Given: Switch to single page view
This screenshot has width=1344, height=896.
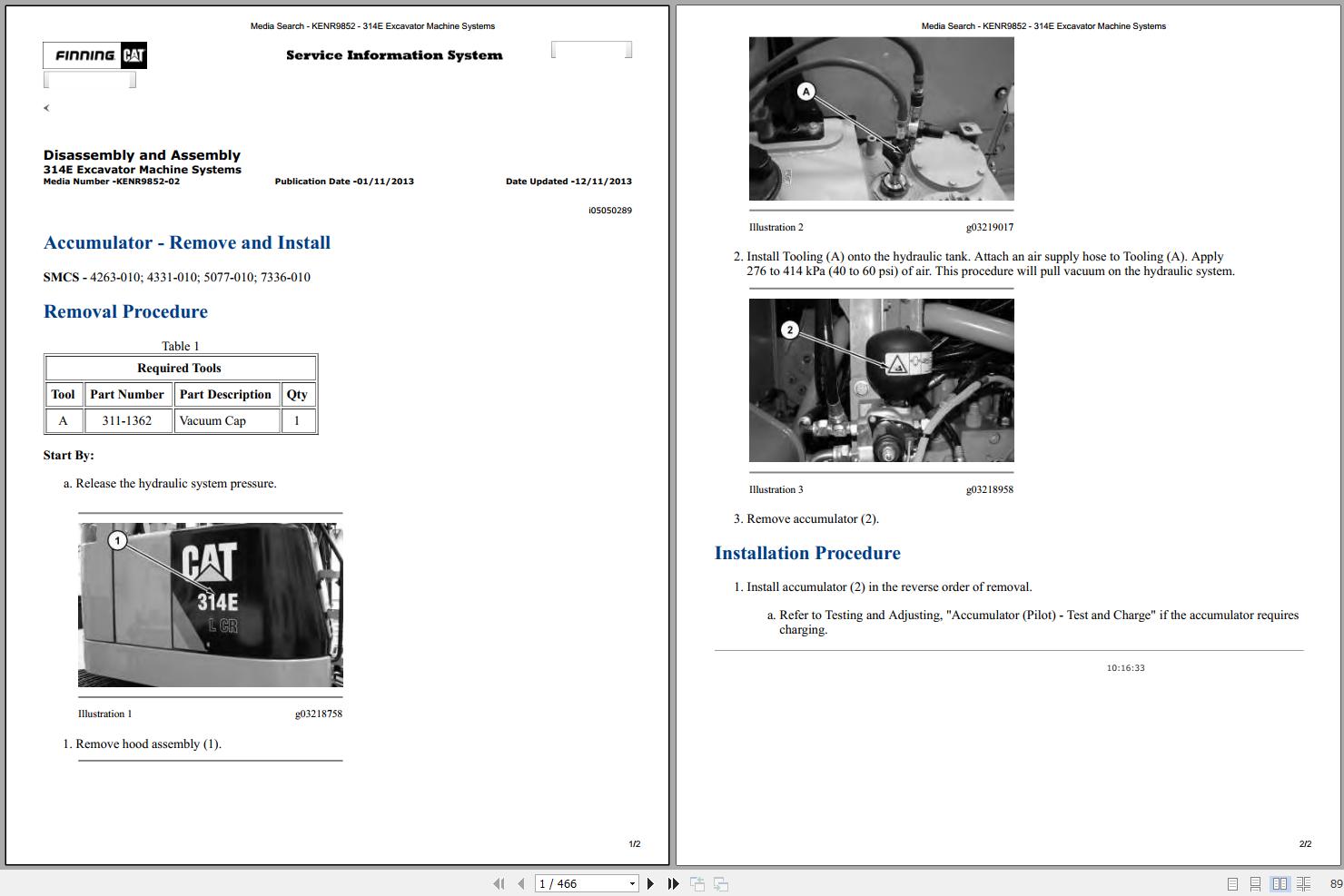Looking at the screenshot, I should pos(1232,883).
